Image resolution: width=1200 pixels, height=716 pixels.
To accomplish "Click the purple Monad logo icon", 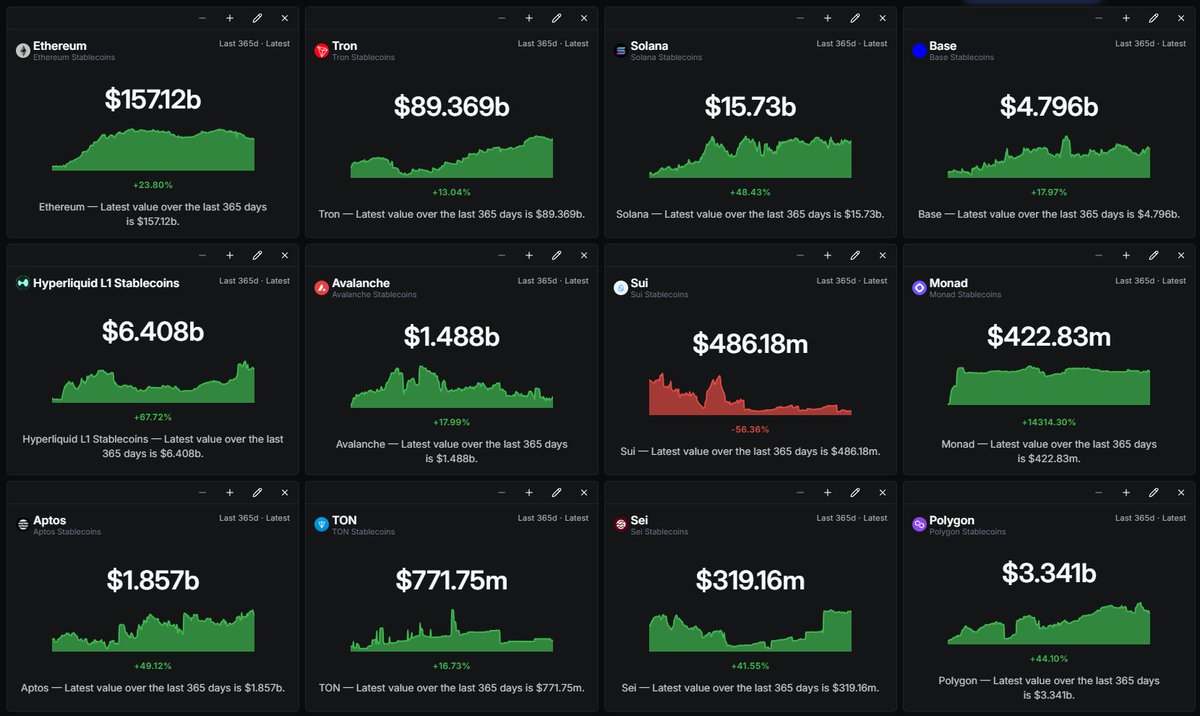I will [919, 288].
